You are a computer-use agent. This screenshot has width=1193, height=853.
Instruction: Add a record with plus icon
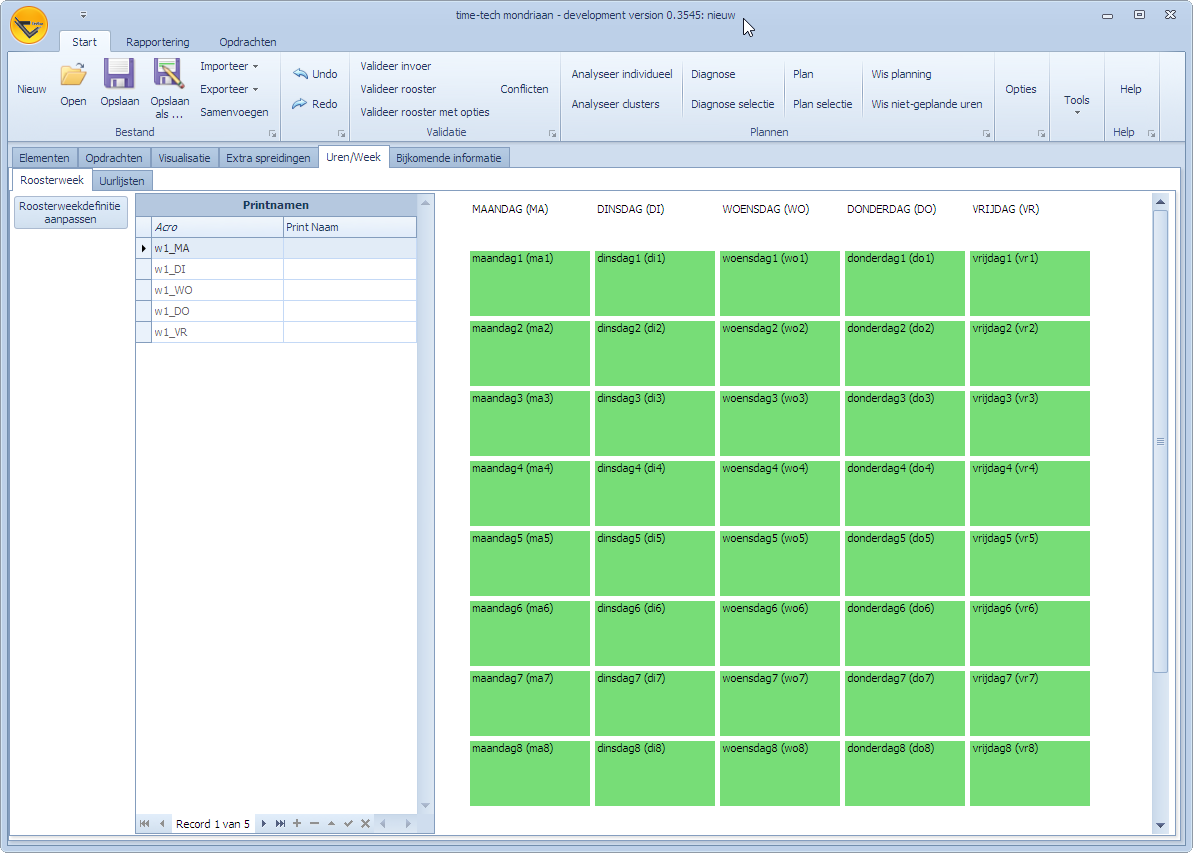point(297,823)
